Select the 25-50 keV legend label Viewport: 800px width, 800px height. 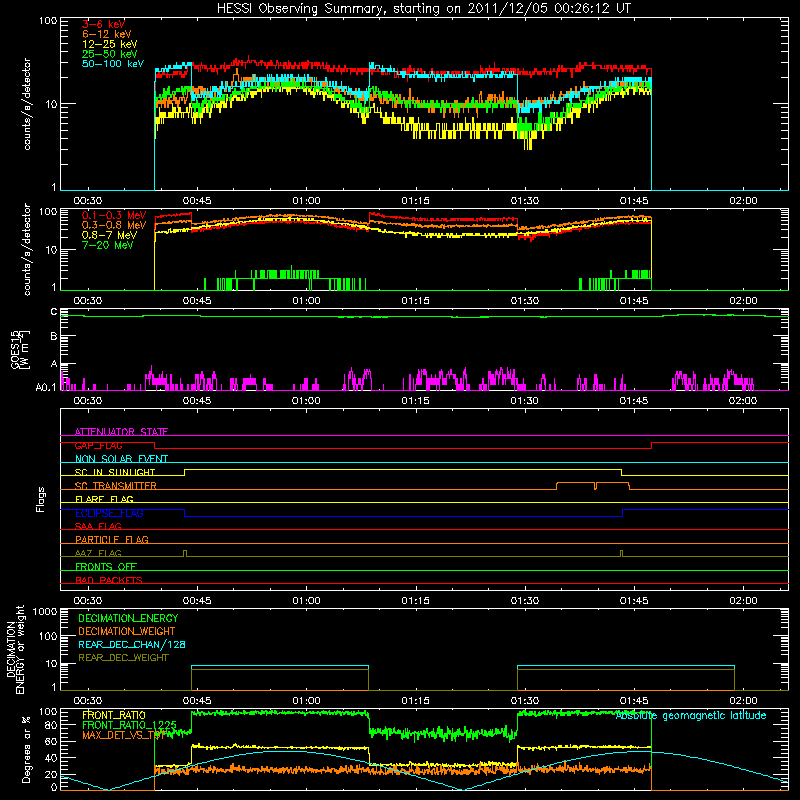pyautogui.click(x=109, y=54)
